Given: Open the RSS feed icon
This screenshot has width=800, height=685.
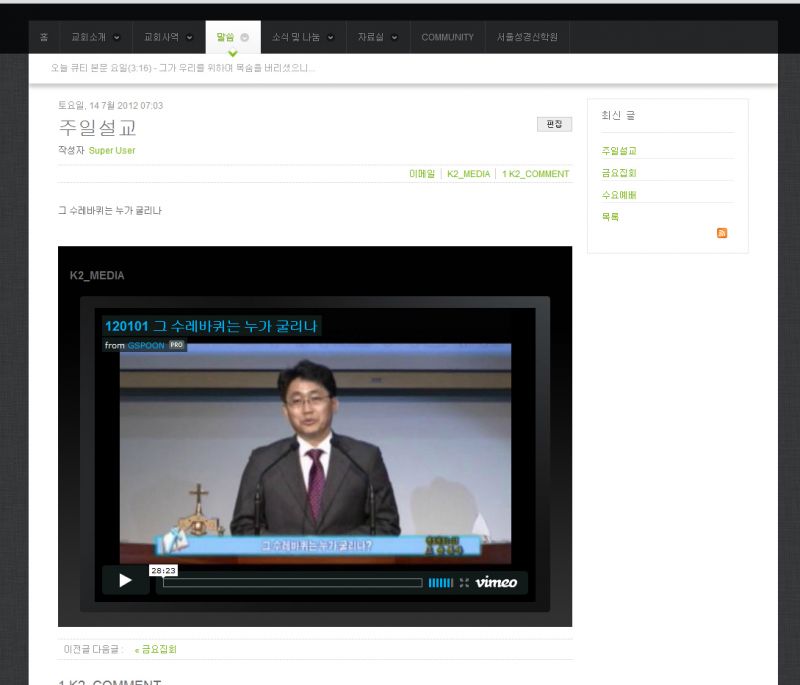Looking at the screenshot, I should coord(722,233).
